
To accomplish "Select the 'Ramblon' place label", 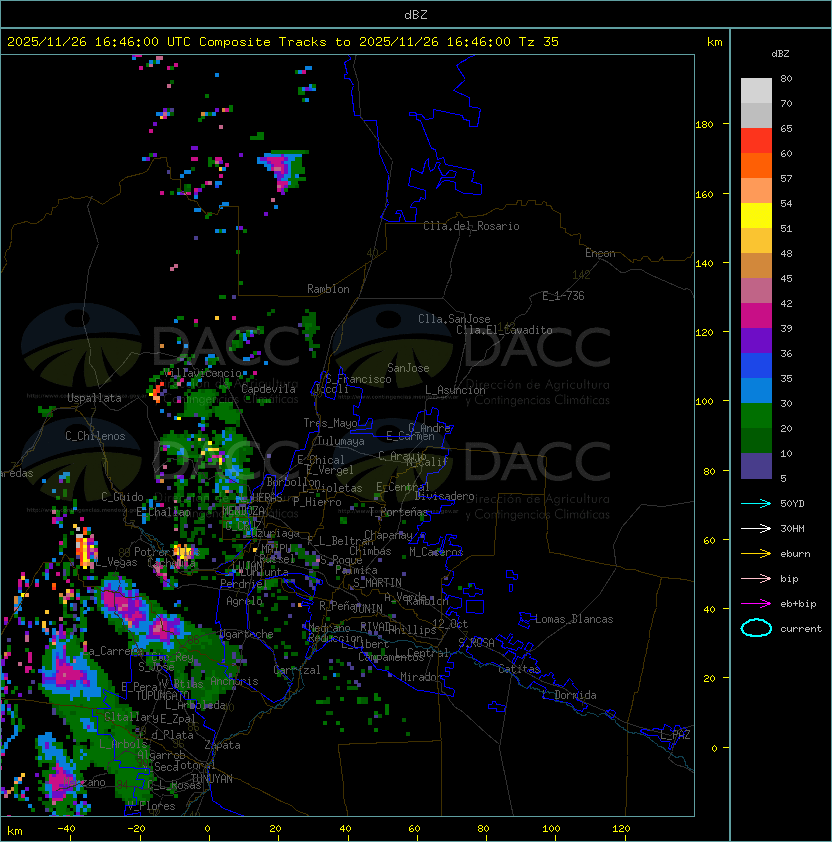I will click(328, 289).
